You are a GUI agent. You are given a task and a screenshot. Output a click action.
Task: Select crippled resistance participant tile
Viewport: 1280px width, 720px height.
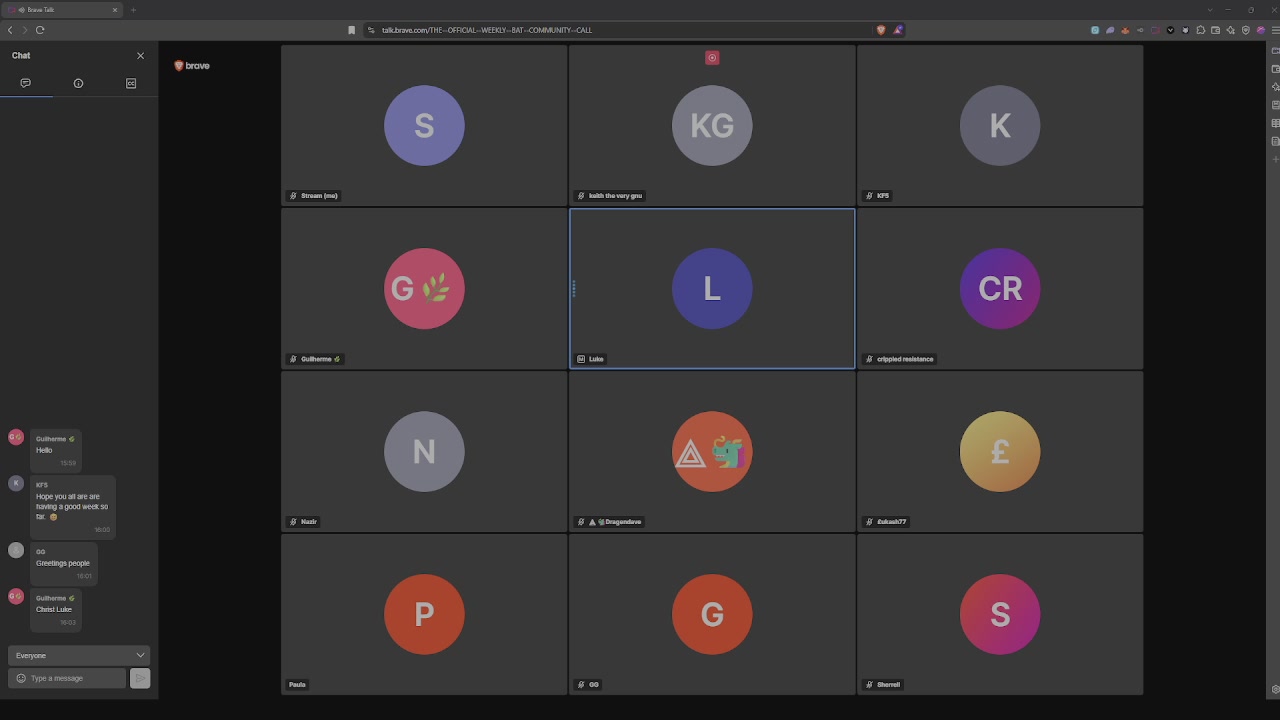1000,288
